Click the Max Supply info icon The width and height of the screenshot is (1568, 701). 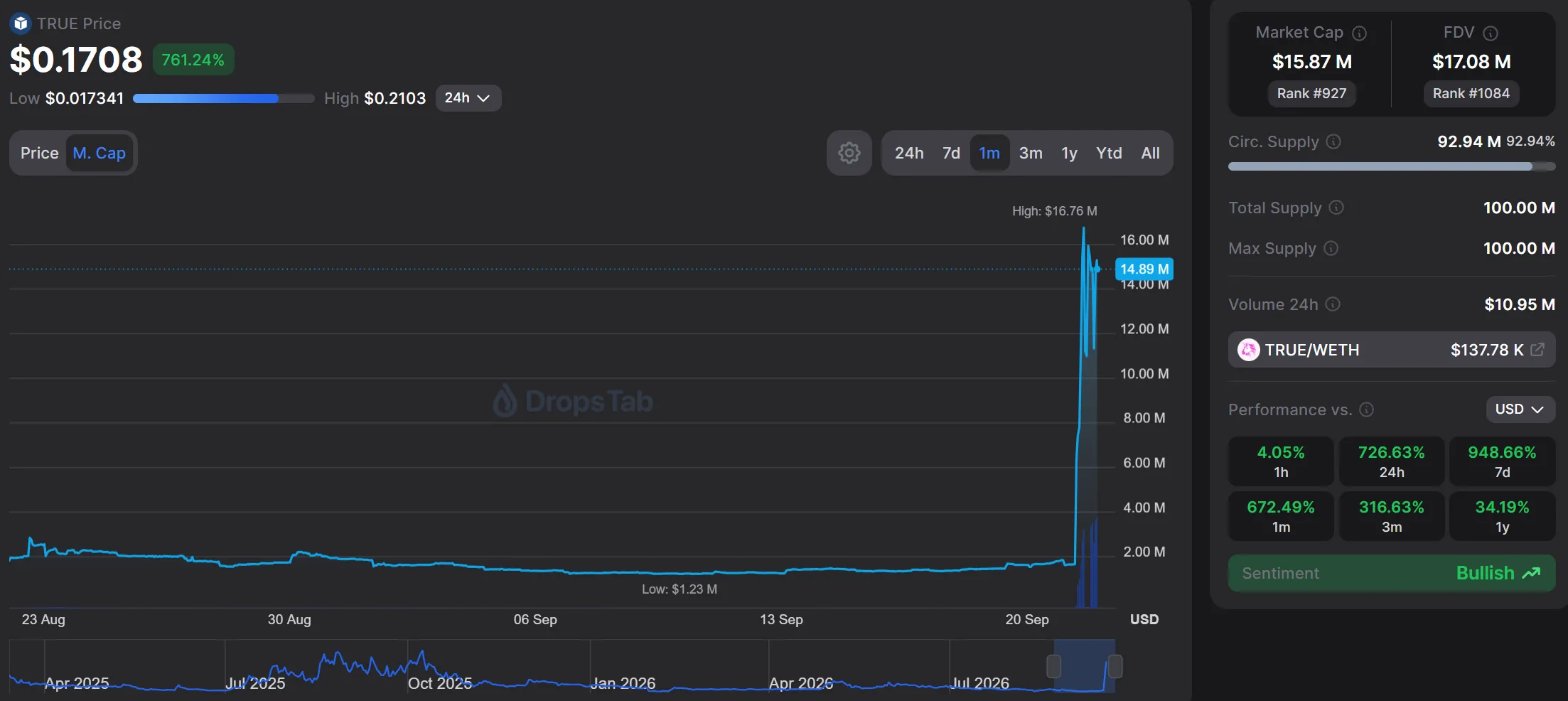tap(1331, 248)
